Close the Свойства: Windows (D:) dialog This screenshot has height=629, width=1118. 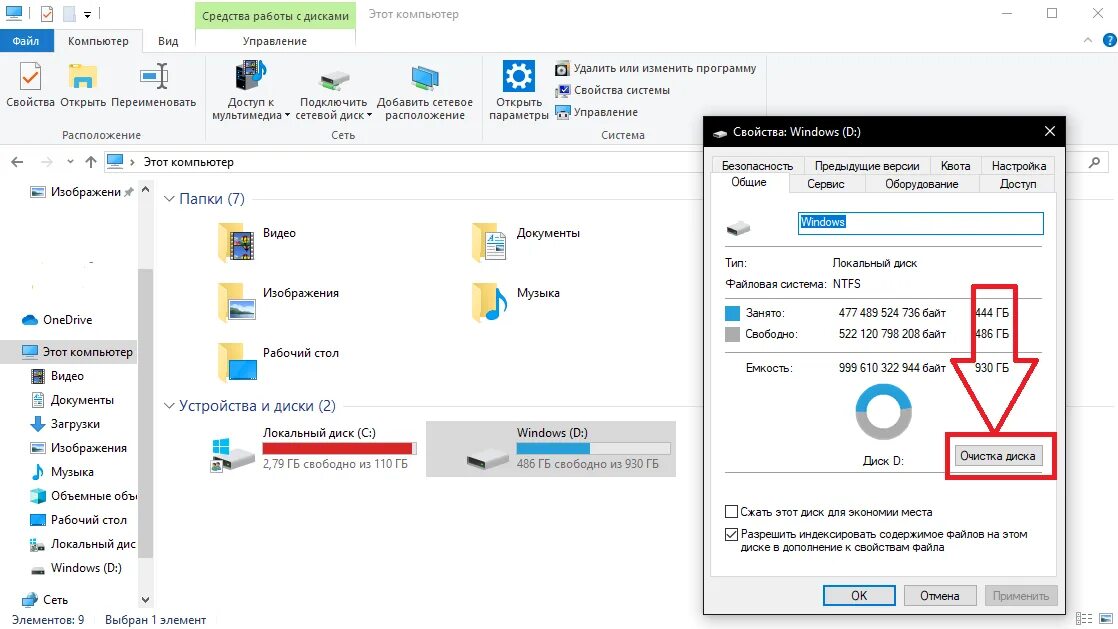point(1050,131)
